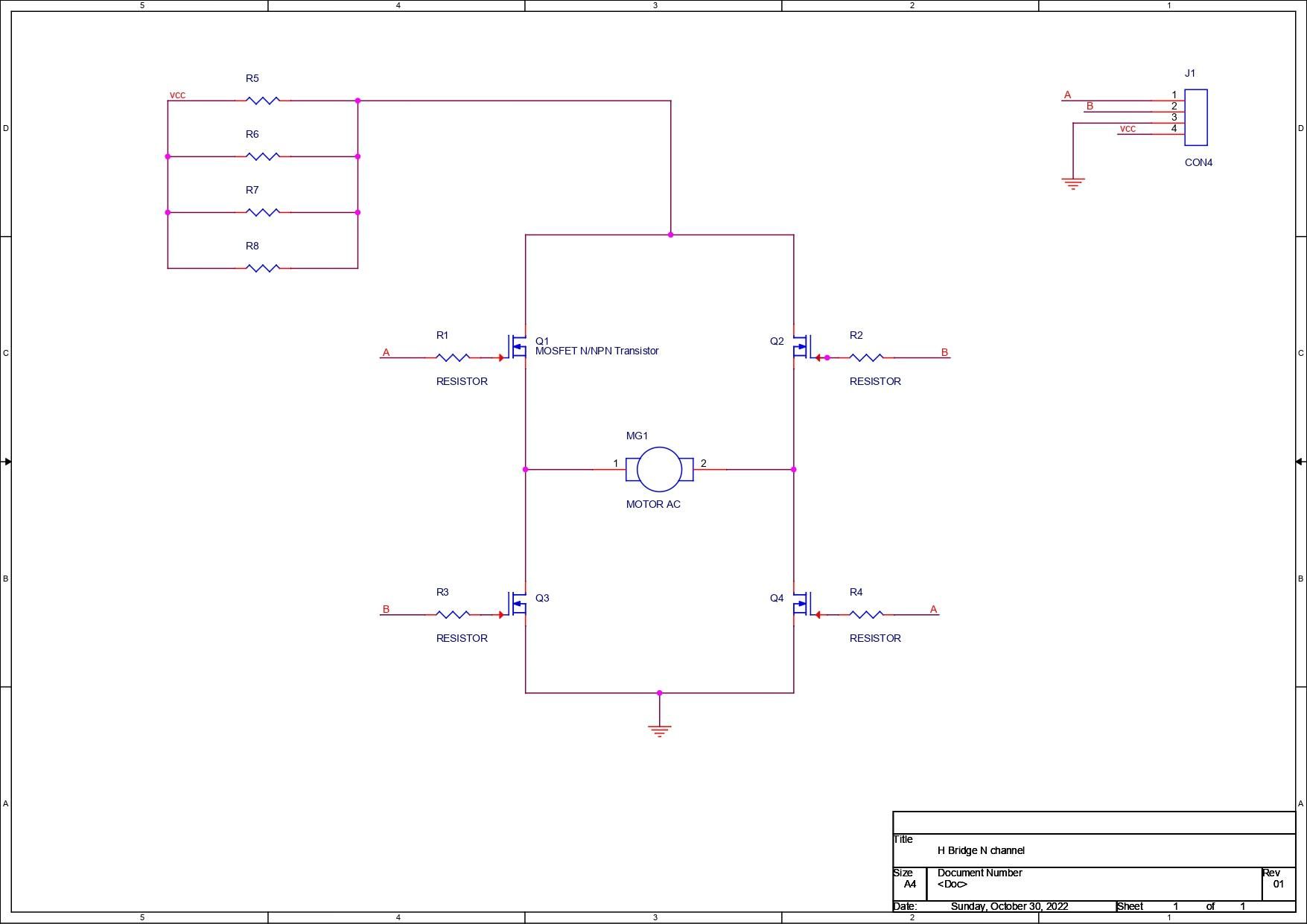Viewport: 1307px width, 924px height.
Task: Click resistor R8 symbol
Action: pos(263,268)
